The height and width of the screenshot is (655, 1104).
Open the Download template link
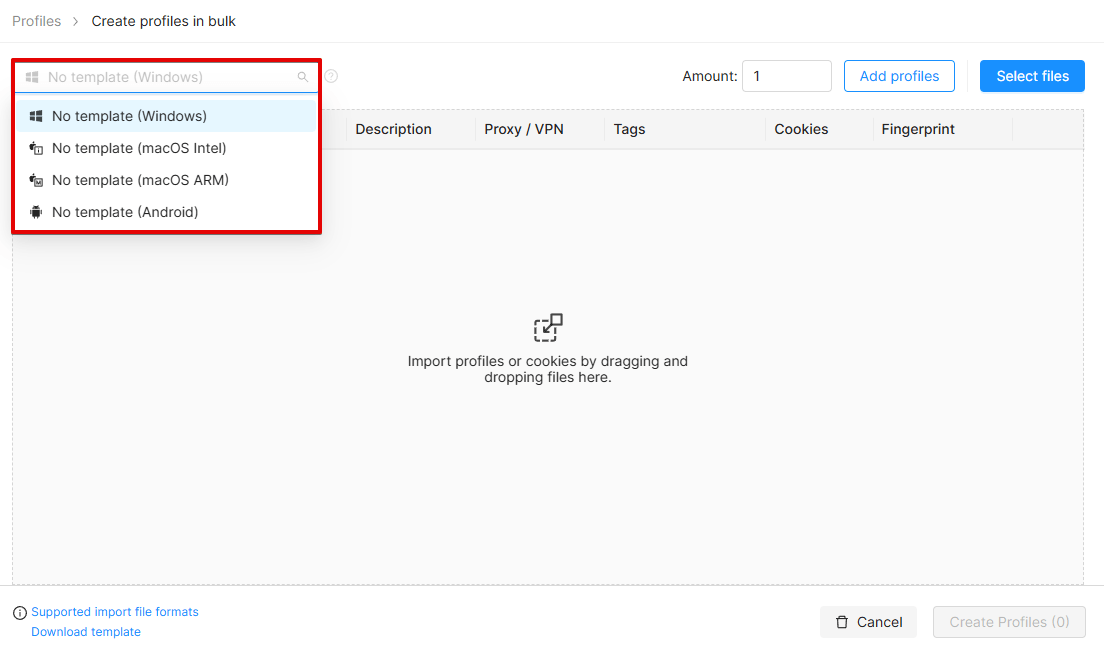point(86,632)
